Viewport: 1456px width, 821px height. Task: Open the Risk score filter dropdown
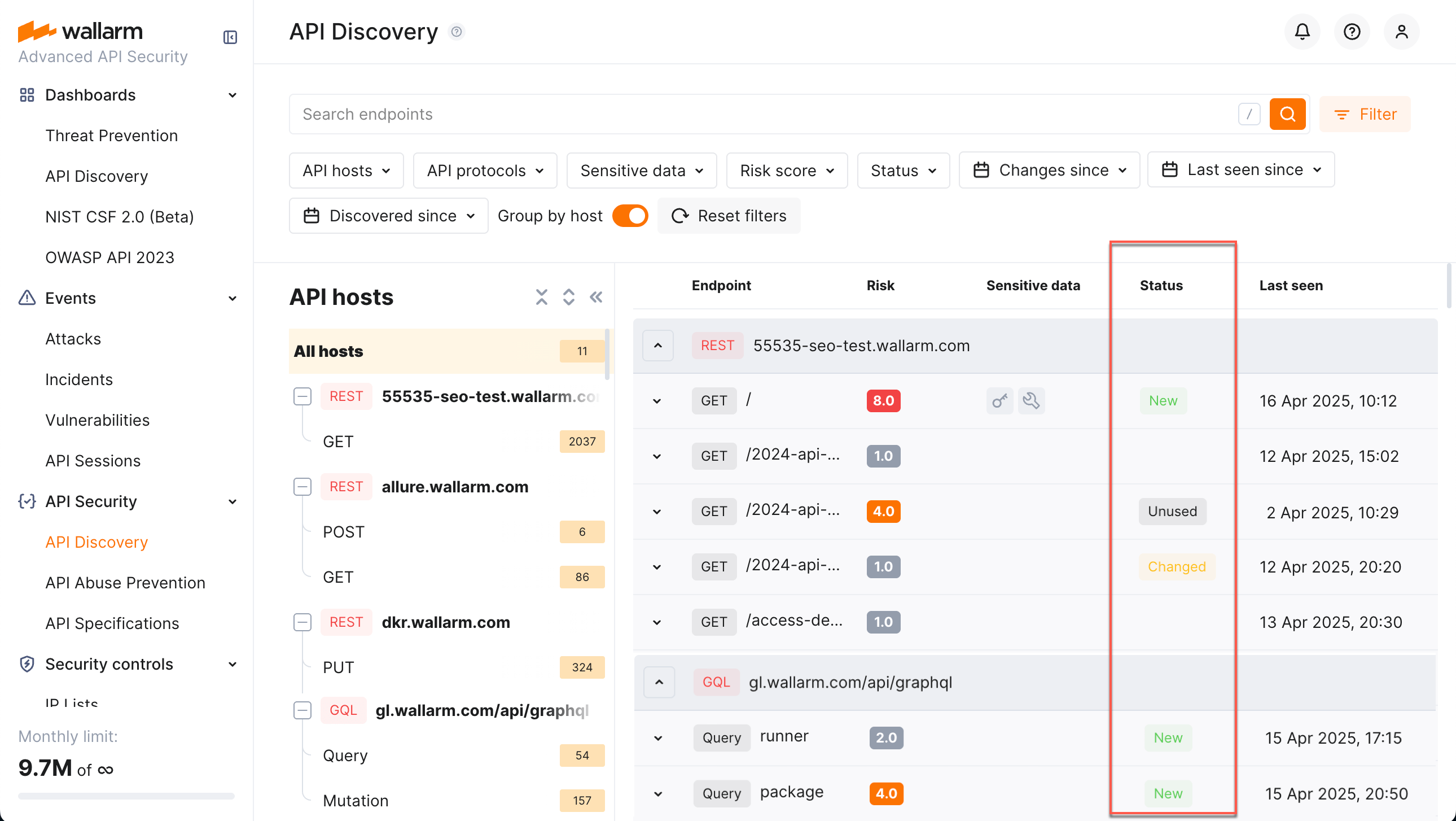(786, 170)
